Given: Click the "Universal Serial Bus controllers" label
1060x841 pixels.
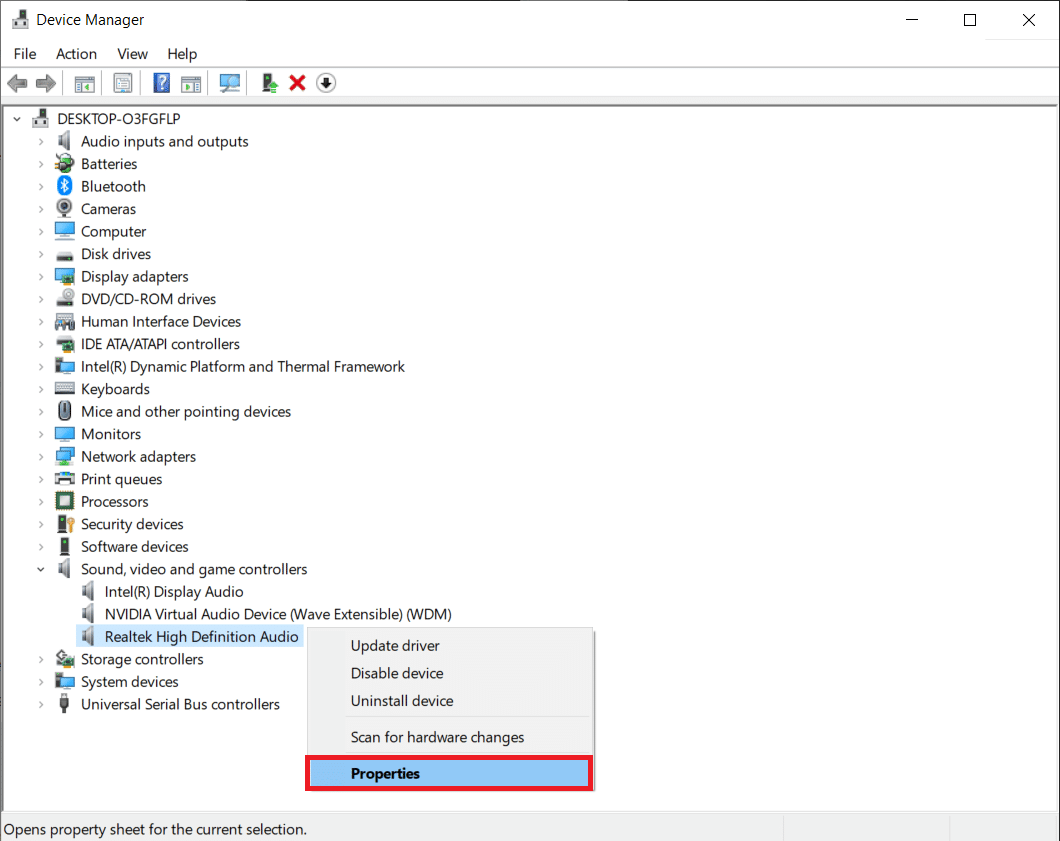Looking at the screenshot, I should (x=180, y=704).
